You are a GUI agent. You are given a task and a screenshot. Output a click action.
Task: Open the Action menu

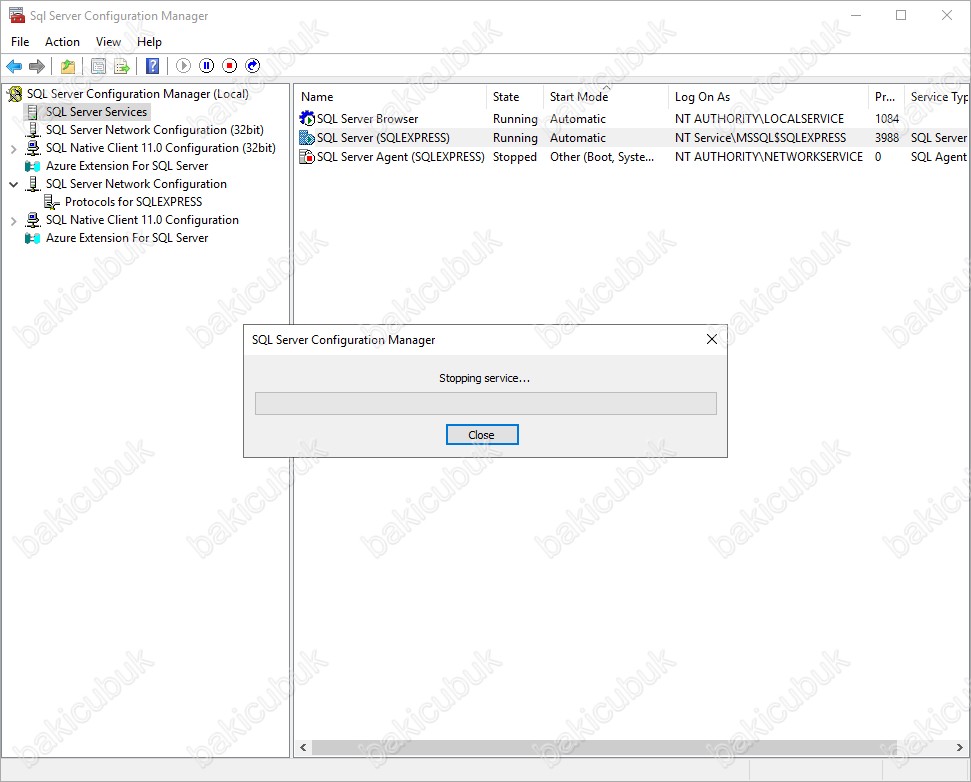63,41
